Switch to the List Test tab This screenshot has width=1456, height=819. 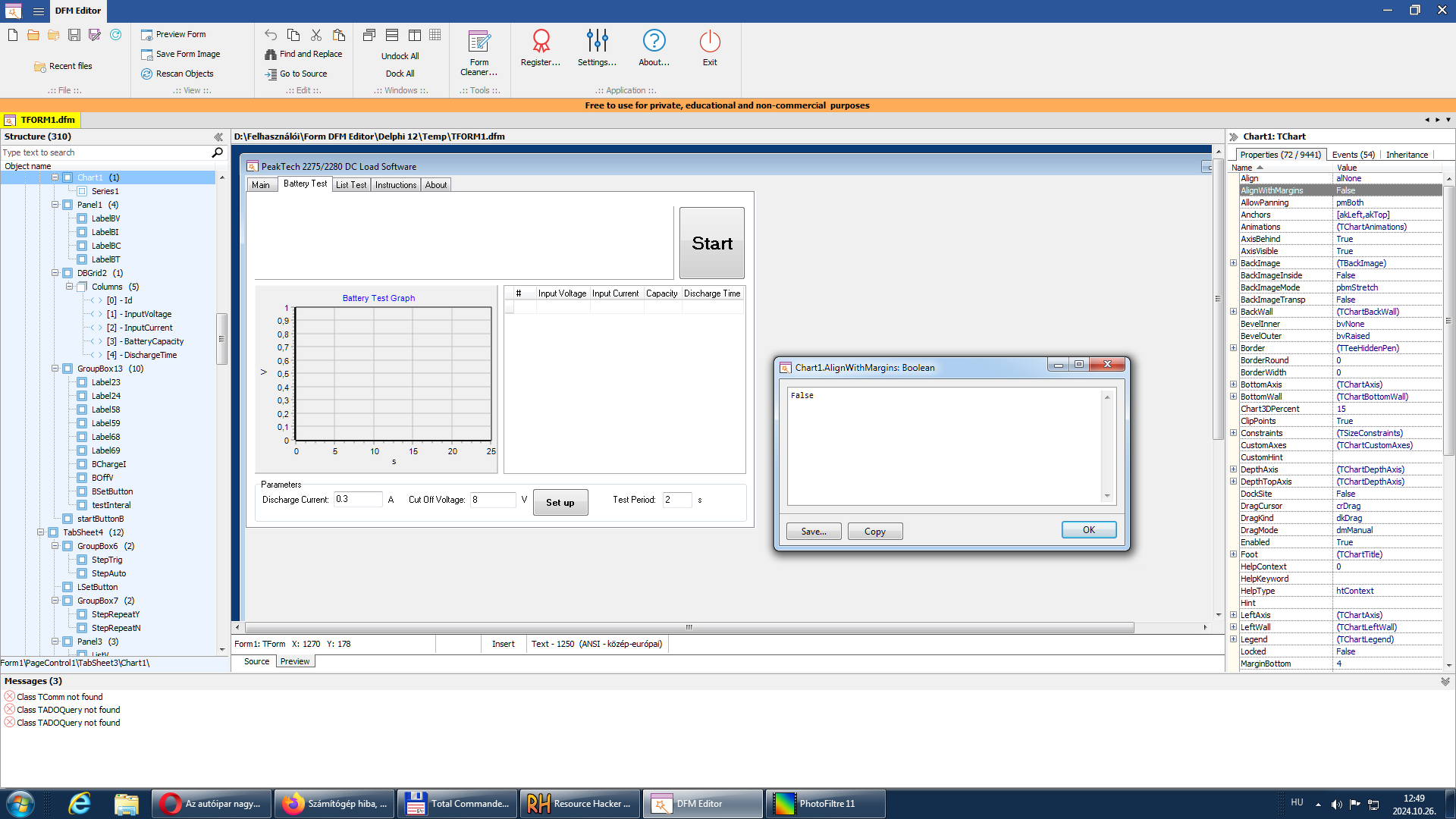tap(350, 185)
